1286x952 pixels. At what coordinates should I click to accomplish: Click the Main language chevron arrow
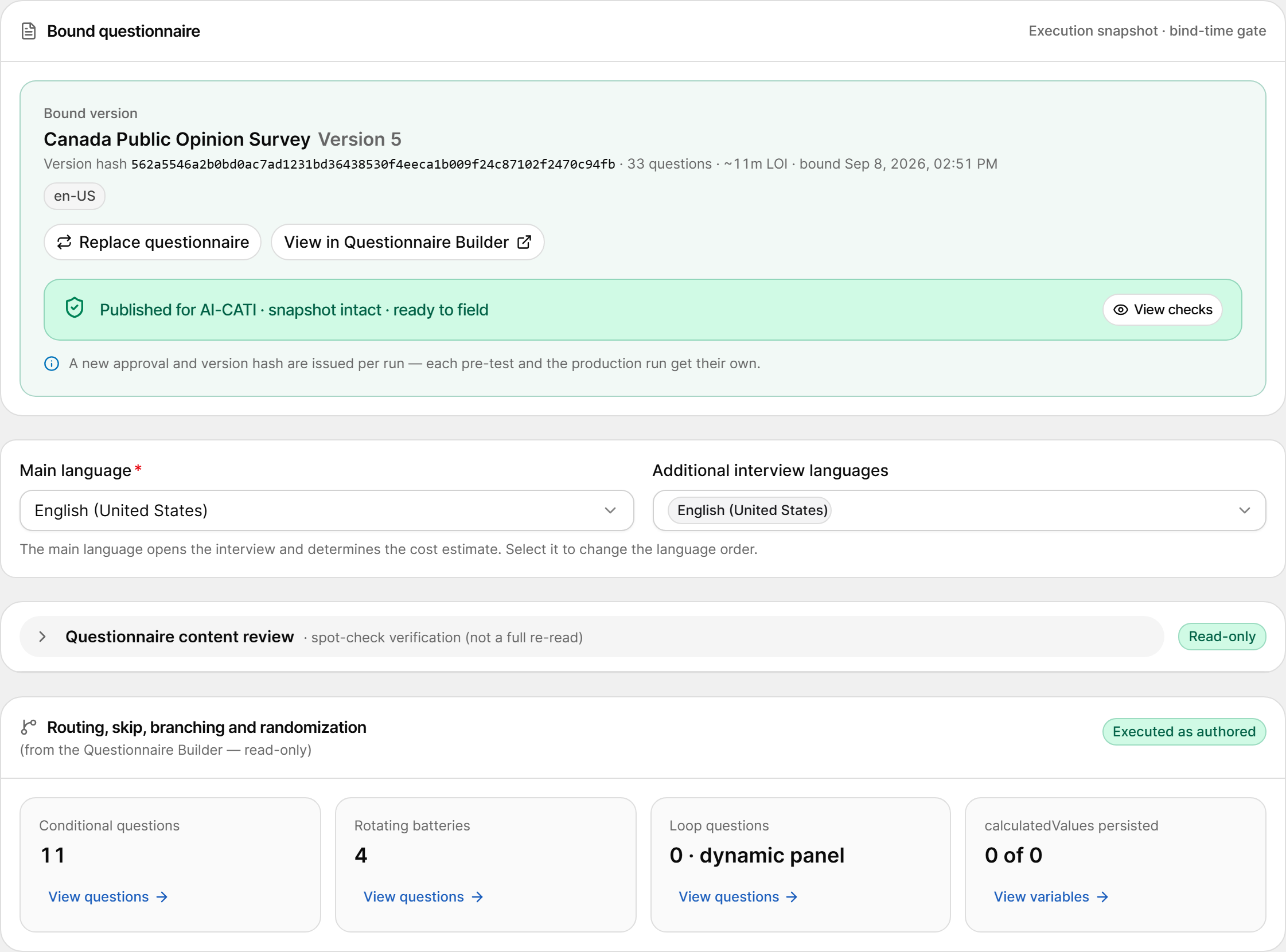tap(610, 510)
